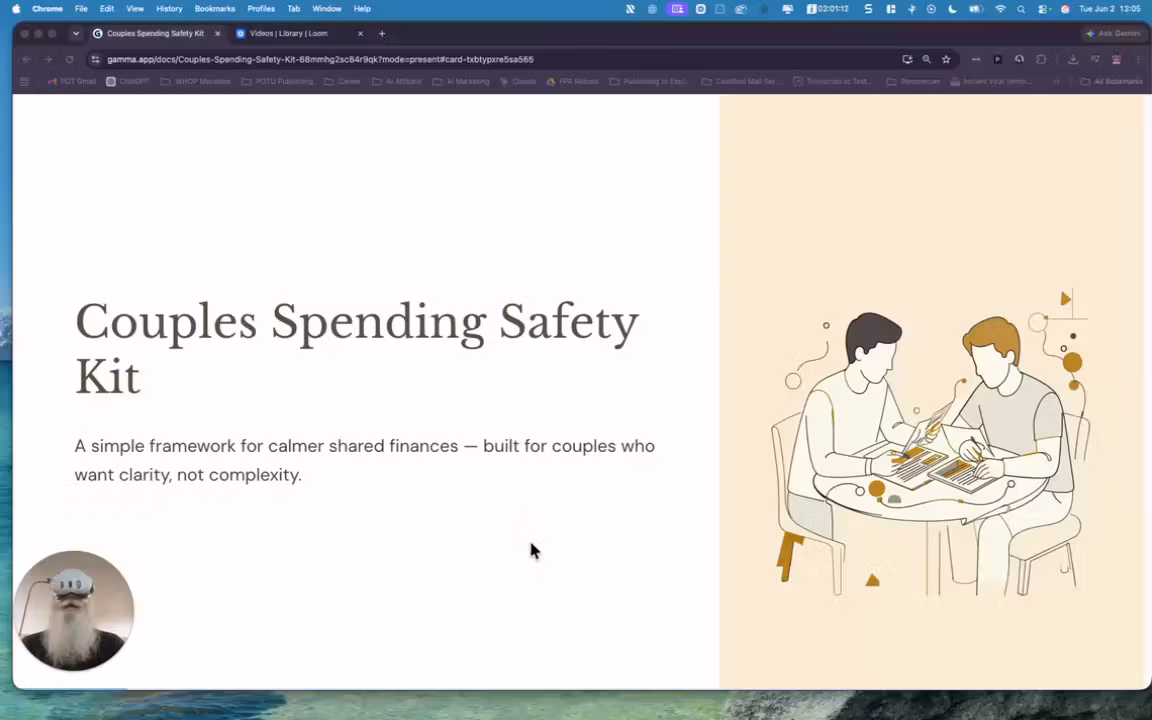The width and height of the screenshot is (1152, 720).
Task: Open the Publishing to Expl... bookmark folder
Action: [649, 82]
